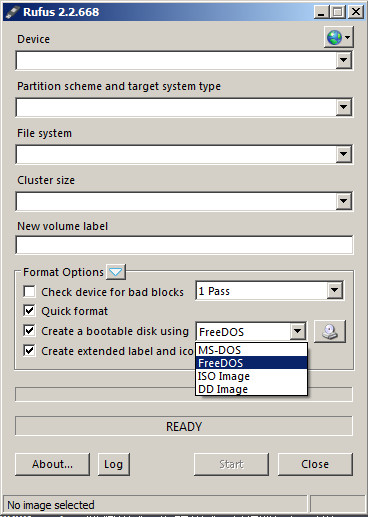The height and width of the screenshot is (517, 368).
Task: Close Rufus with the title bar X
Action: (x=356, y=12)
